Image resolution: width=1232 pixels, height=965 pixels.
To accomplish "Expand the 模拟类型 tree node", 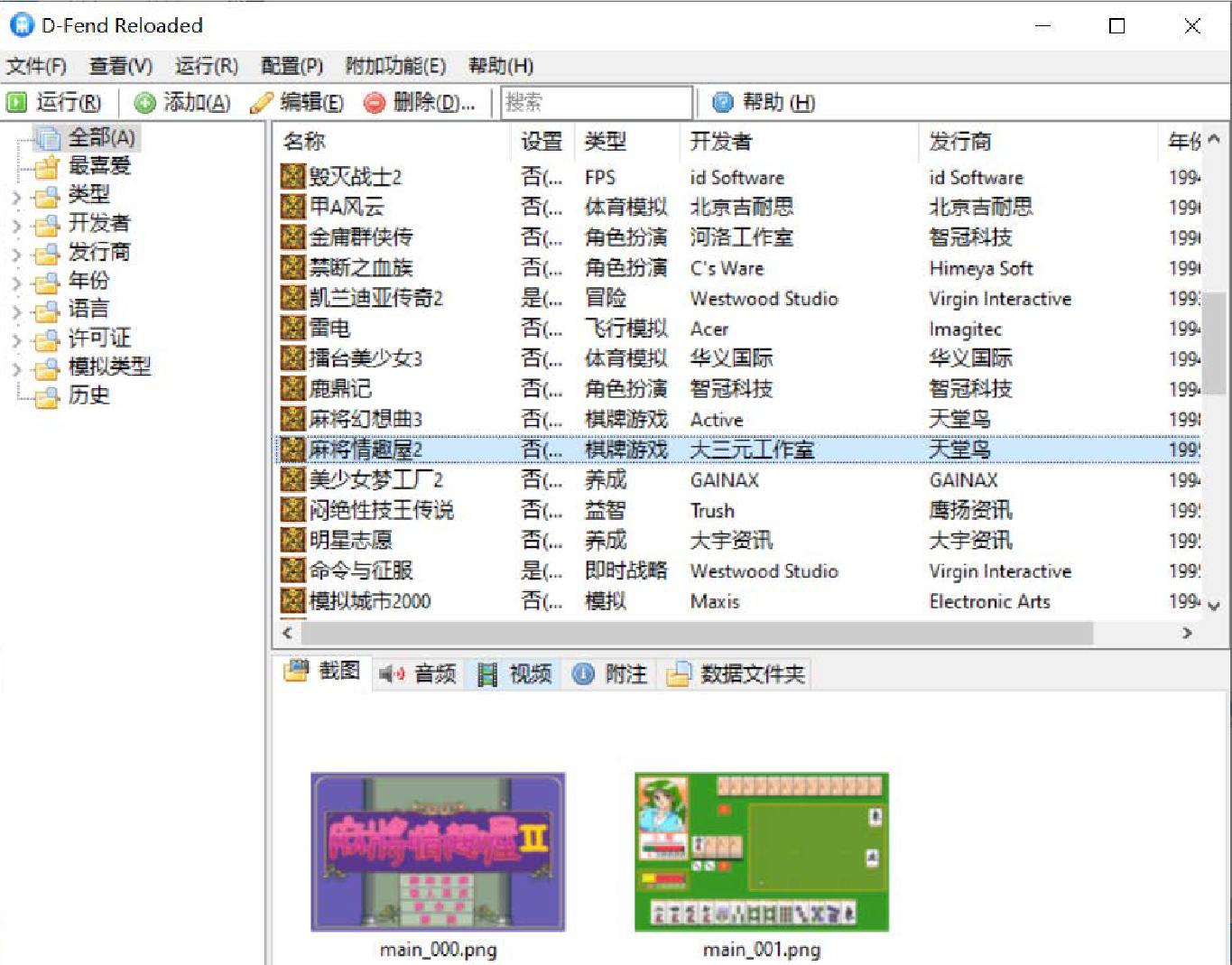I will tap(16, 369).
